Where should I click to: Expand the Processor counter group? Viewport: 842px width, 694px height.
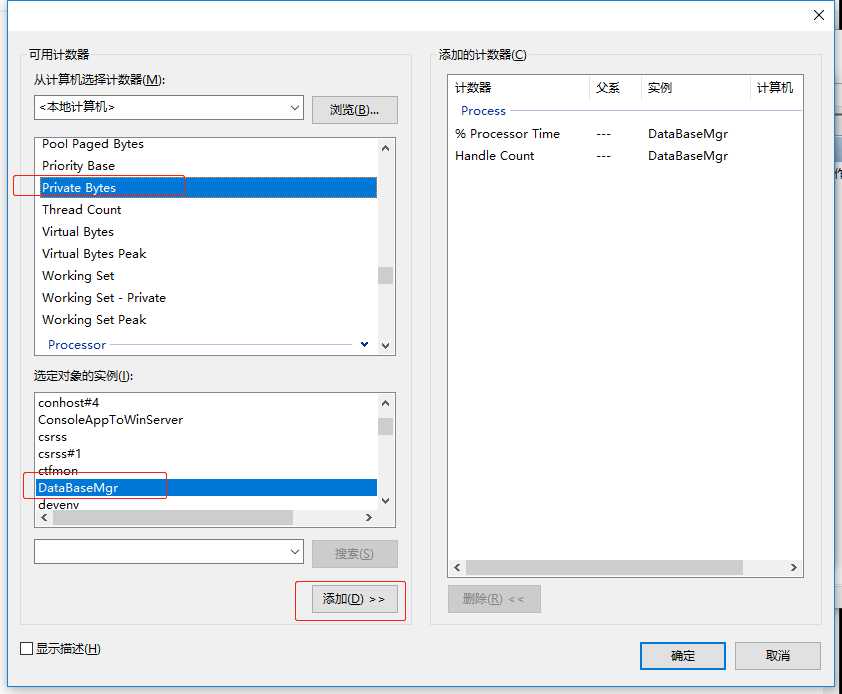point(365,344)
